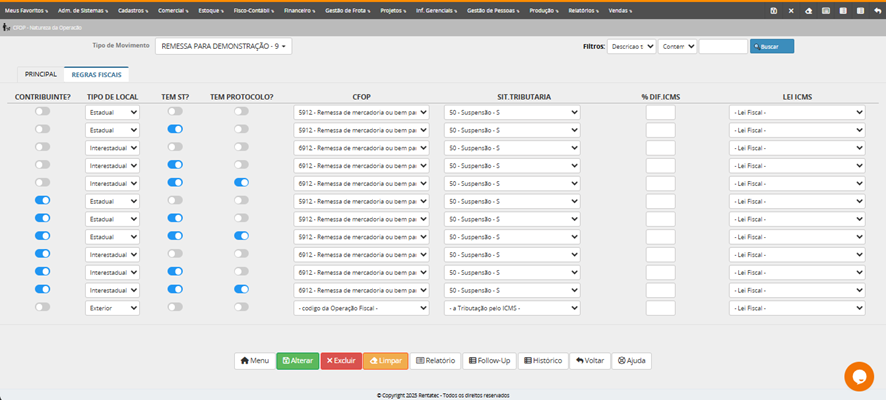Click the filter text input beside Buscar

722,46
